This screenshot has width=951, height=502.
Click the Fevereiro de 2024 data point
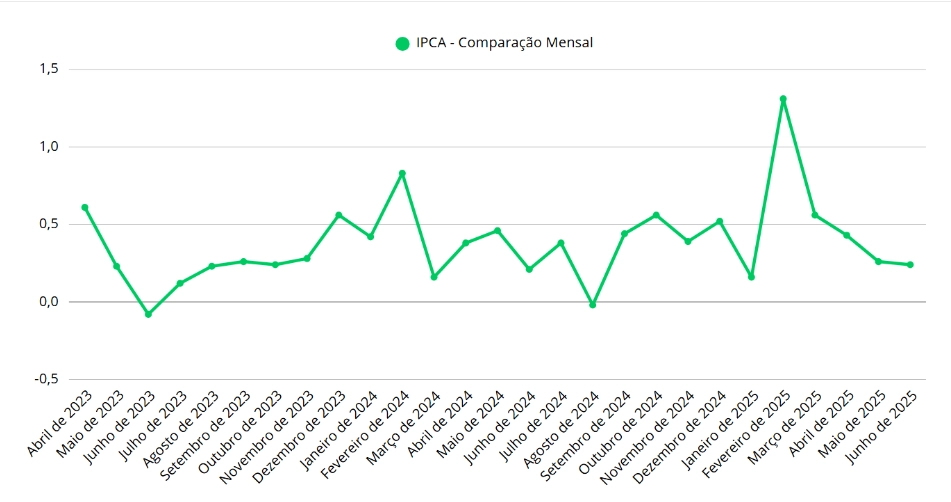tap(402, 173)
